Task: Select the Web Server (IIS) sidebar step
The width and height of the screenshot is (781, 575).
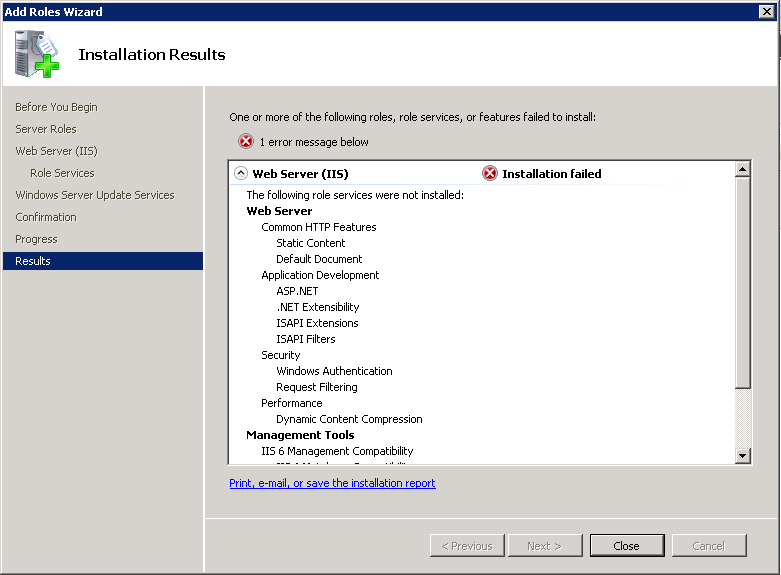Action: (x=56, y=151)
